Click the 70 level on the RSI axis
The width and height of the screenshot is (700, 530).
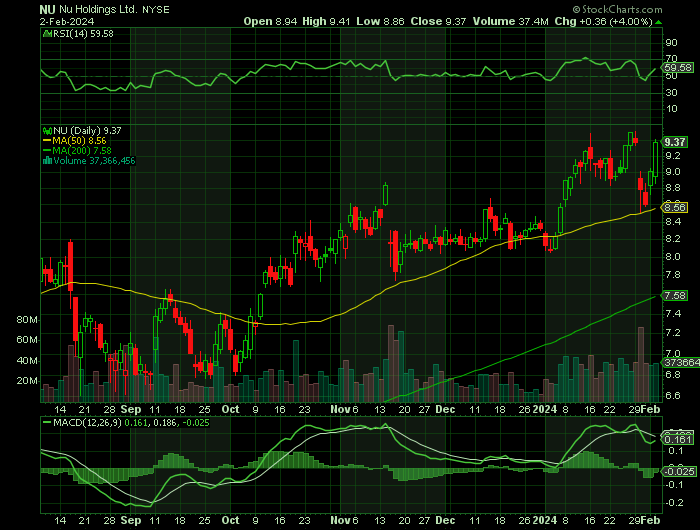pyautogui.click(x=671, y=58)
